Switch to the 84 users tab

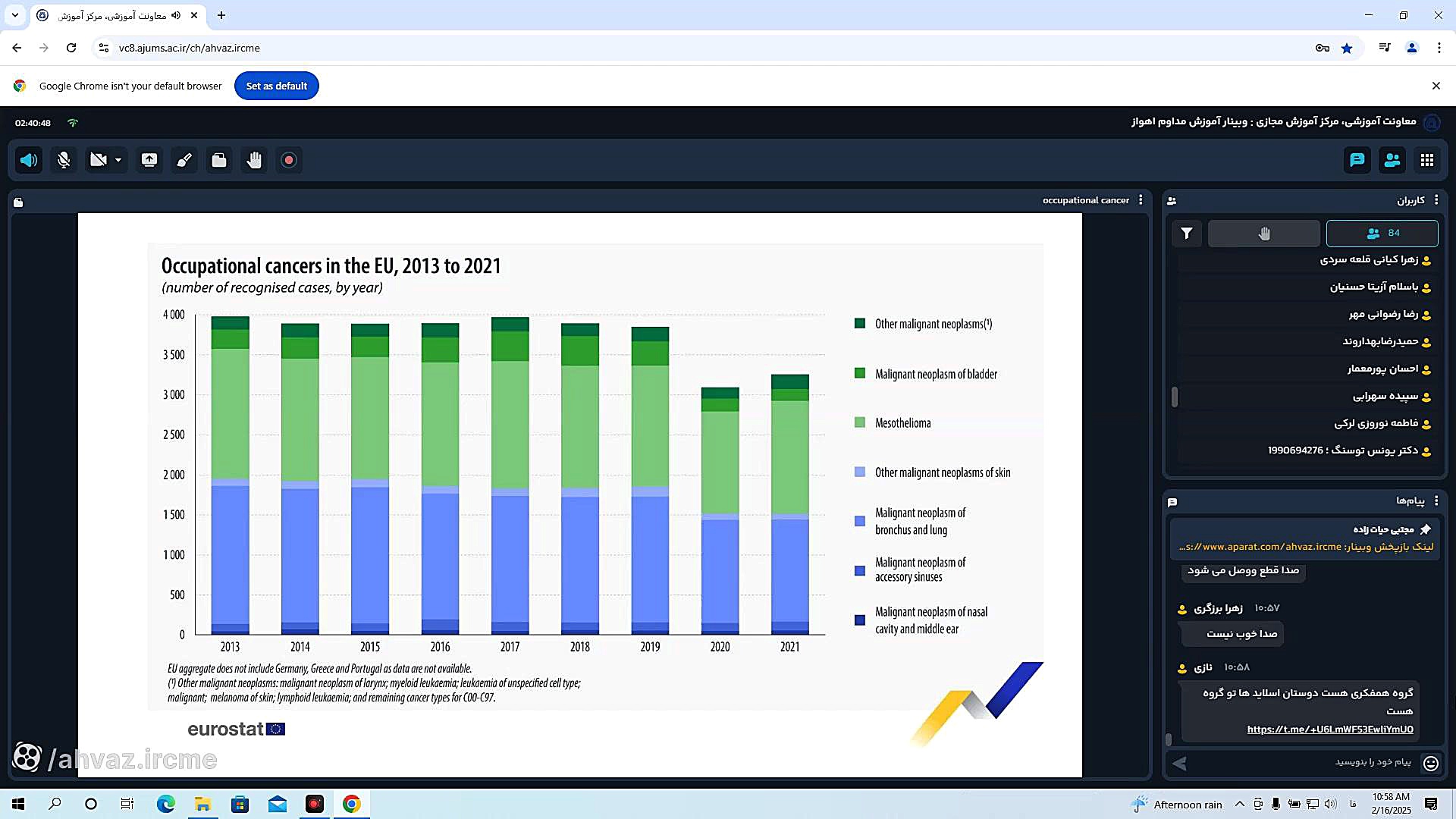[x=1382, y=234]
